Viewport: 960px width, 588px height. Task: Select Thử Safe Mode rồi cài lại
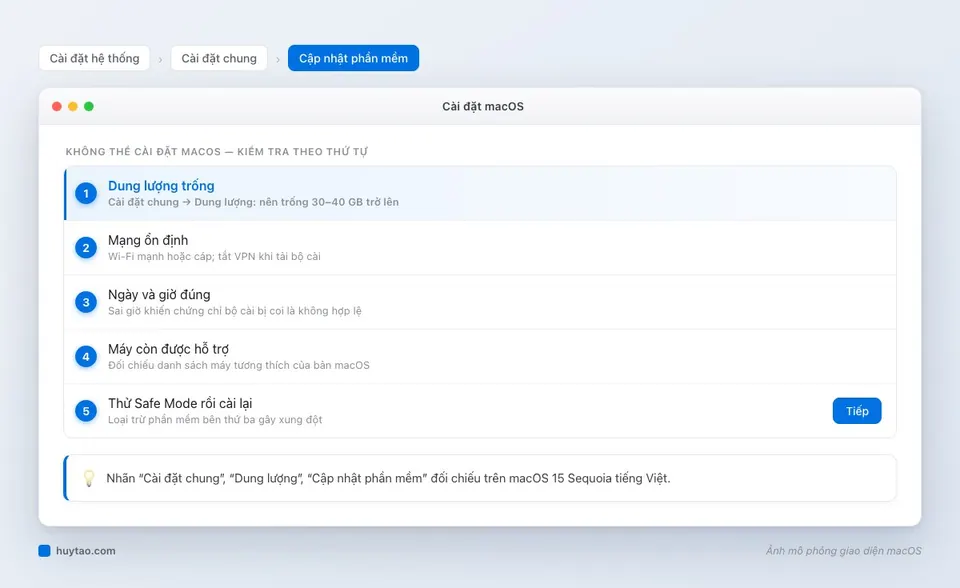480,411
